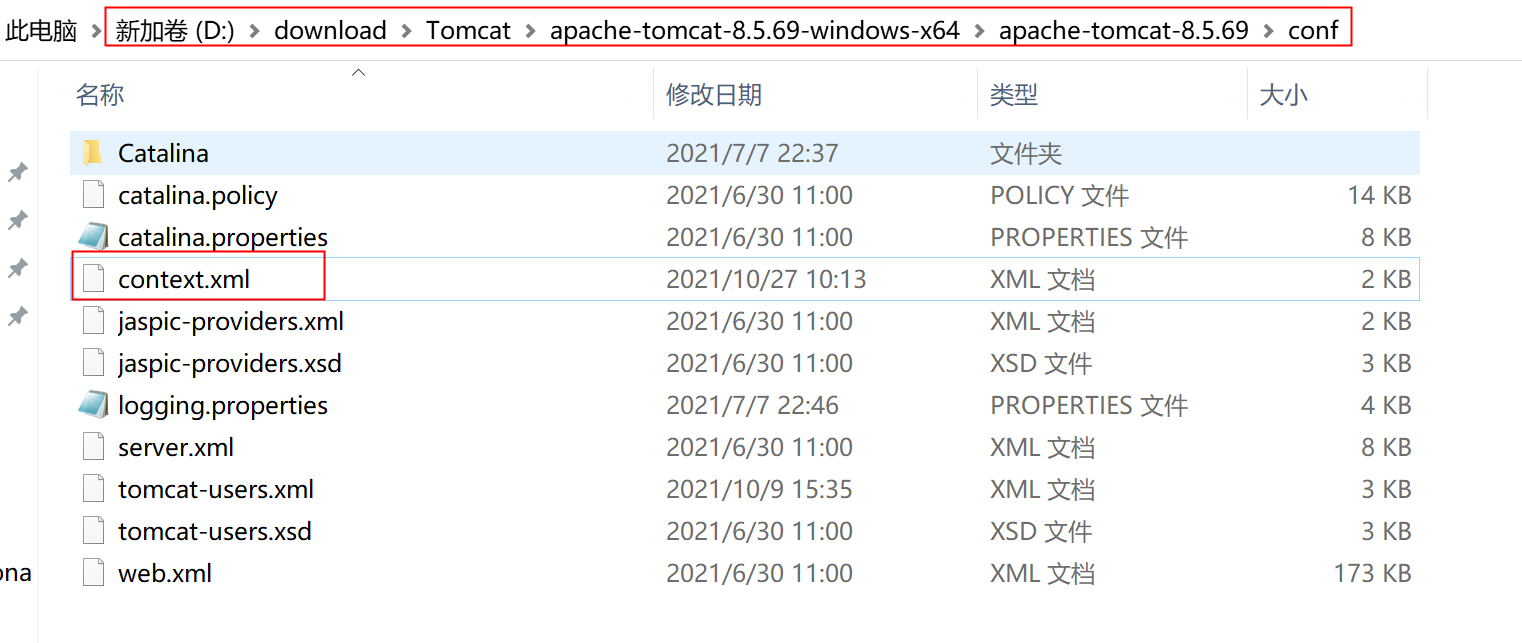Click the Catalina folder icon
This screenshot has height=643, width=1522.
pos(93,153)
